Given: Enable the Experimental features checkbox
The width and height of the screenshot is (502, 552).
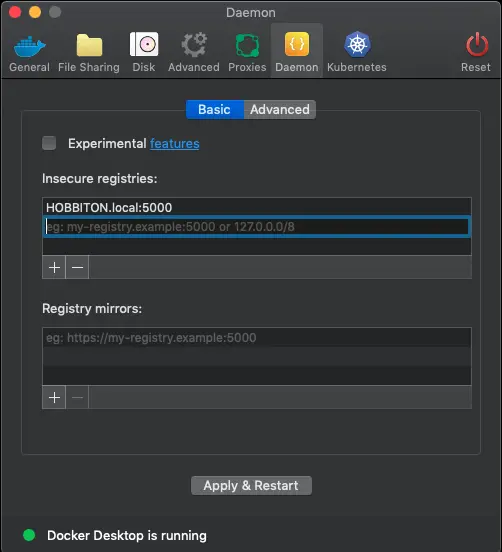Looking at the screenshot, I should 49,143.
